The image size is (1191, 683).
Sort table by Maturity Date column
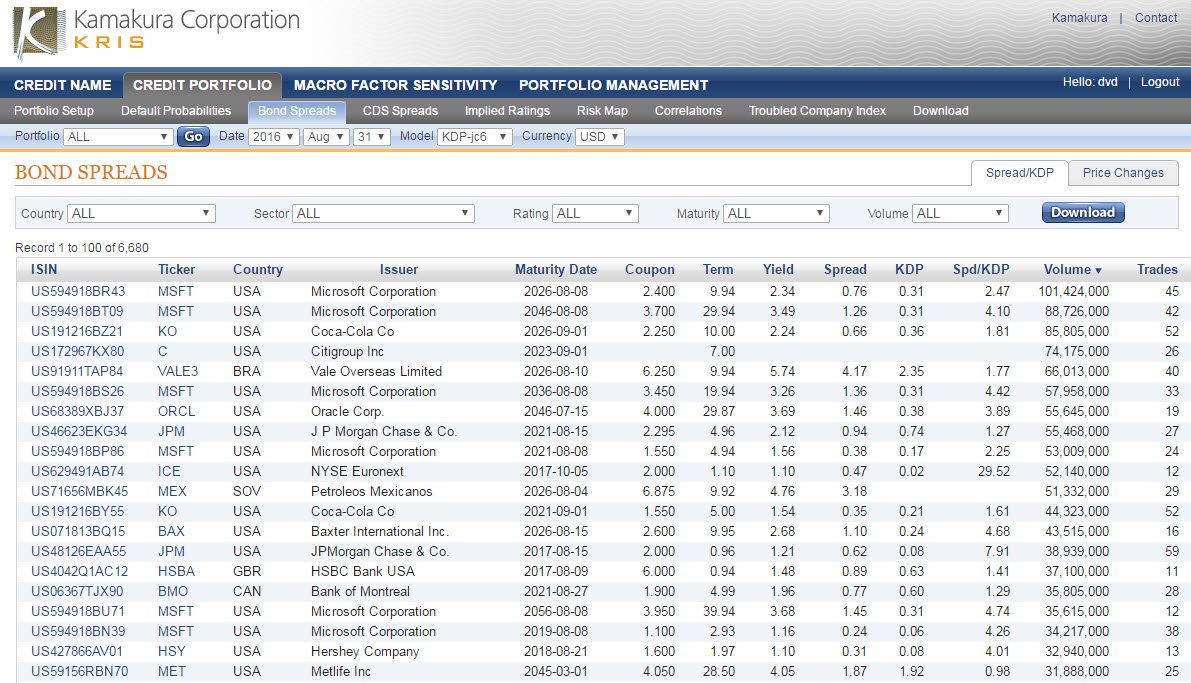pos(556,269)
